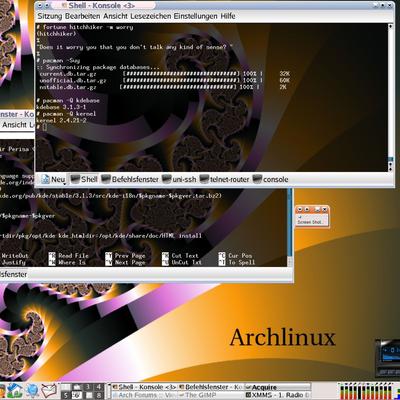Click the Neu new-session button
The image size is (400, 400).
[53, 179]
